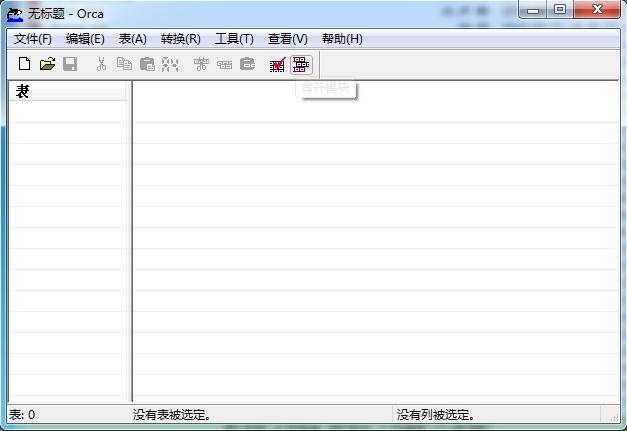Viewport: 627px width, 431px height.
Task: Open a database with the folder icon
Action: 47,64
